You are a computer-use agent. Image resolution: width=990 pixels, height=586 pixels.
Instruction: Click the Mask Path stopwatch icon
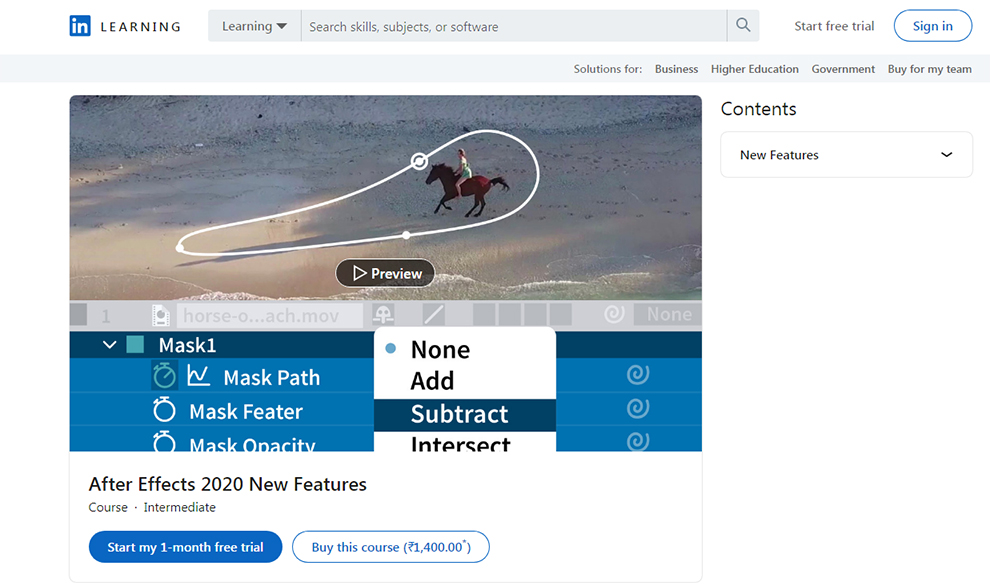coord(164,376)
